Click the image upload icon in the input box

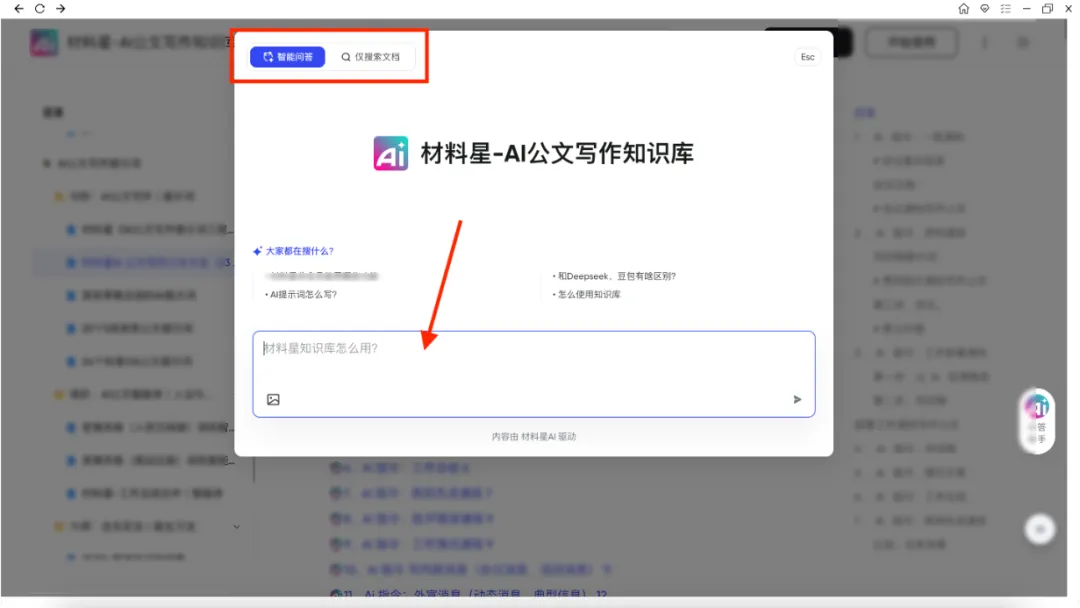tap(273, 399)
